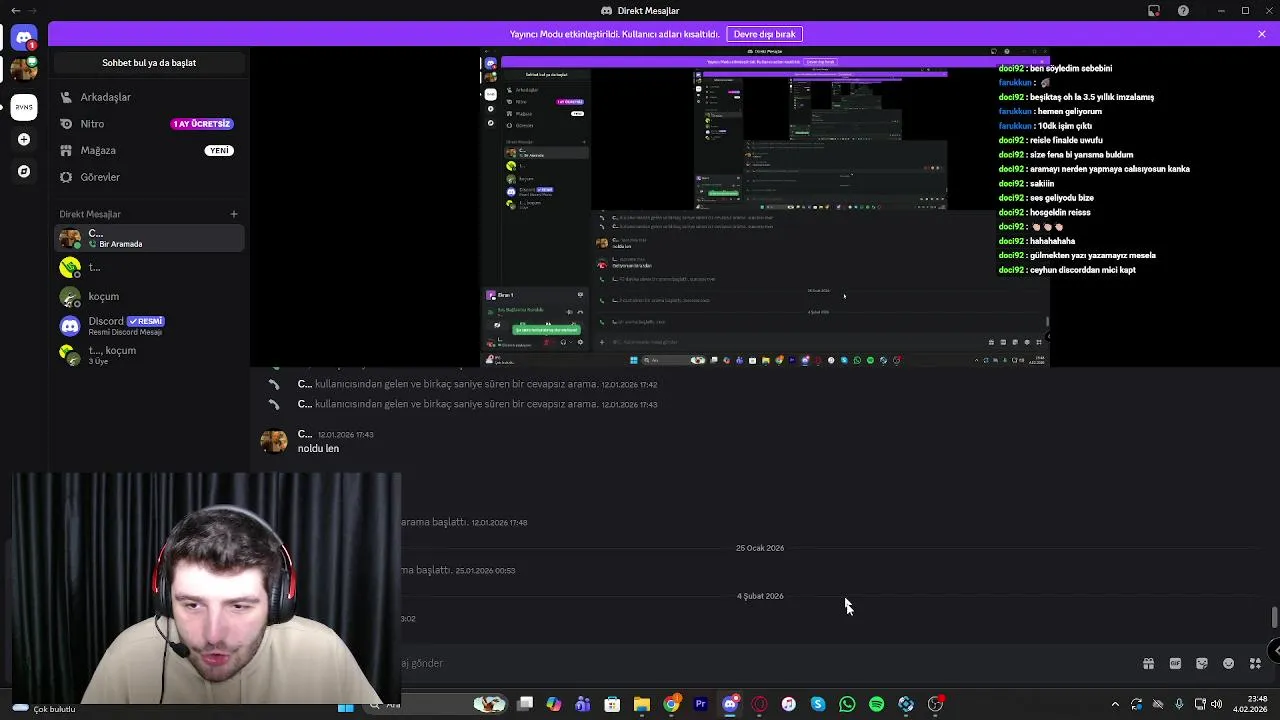Viewport: 1280px width, 720px height.
Task: Open the Arkadaşlar friends page
Action: (x=148, y=97)
